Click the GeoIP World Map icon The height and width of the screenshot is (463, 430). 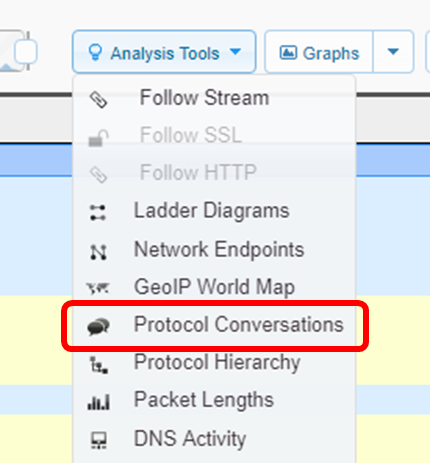point(98,288)
